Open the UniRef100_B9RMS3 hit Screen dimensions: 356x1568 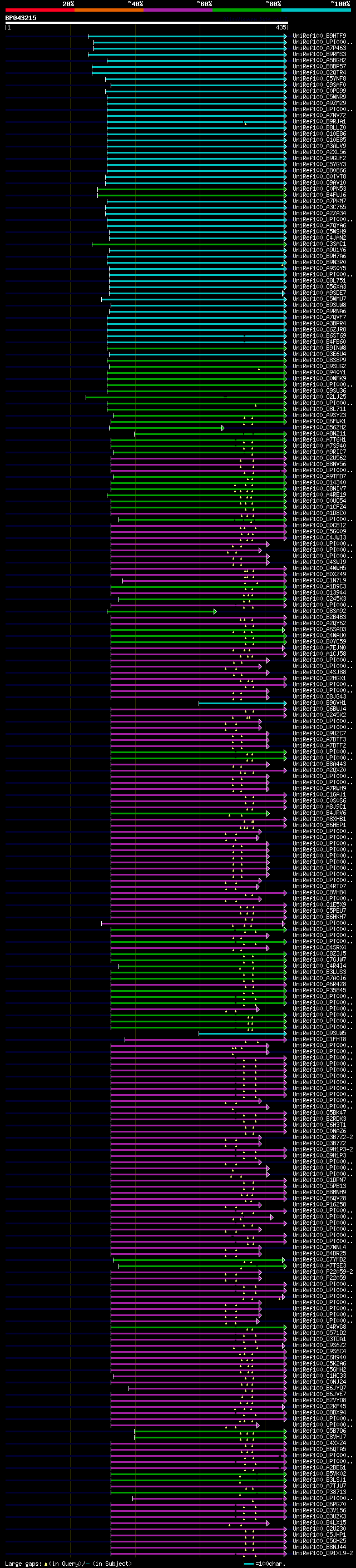(x=319, y=54)
